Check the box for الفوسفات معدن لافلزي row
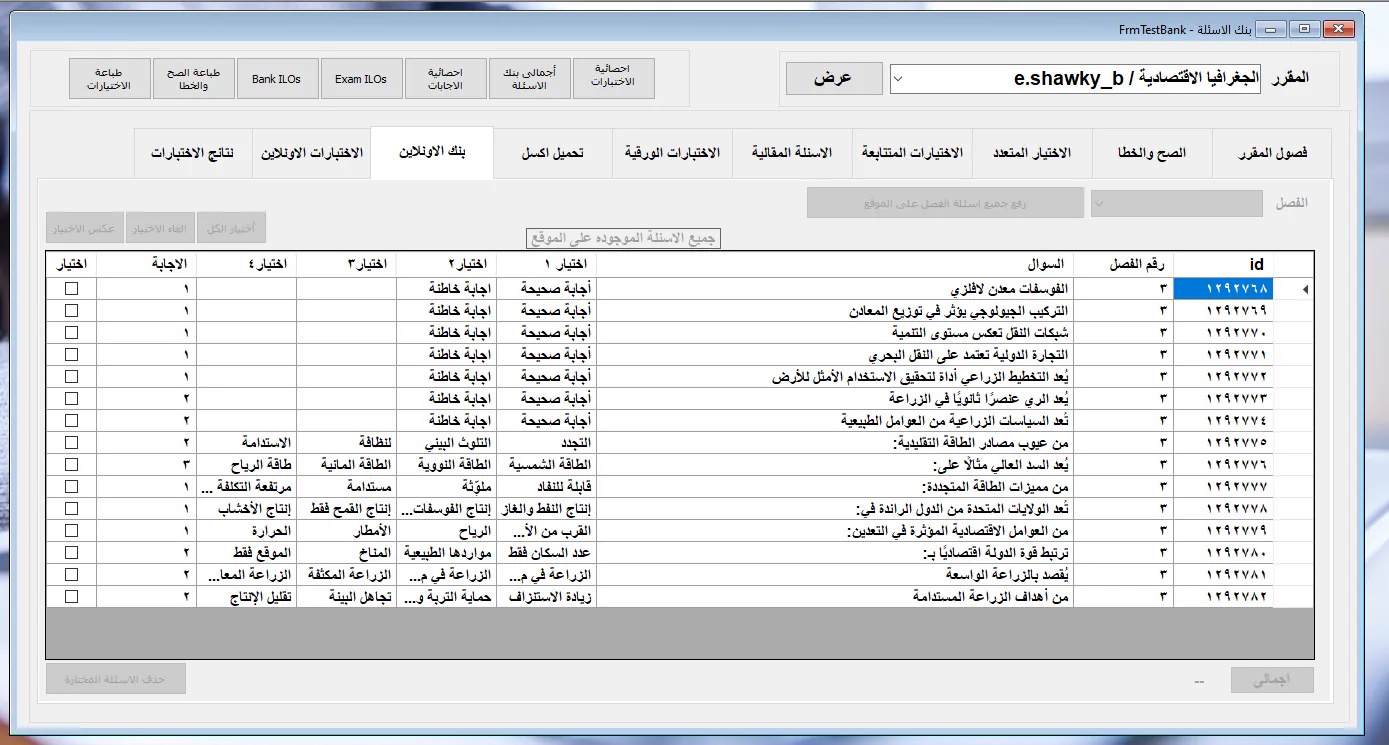The height and width of the screenshot is (745, 1389). pyautogui.click(x=71, y=288)
